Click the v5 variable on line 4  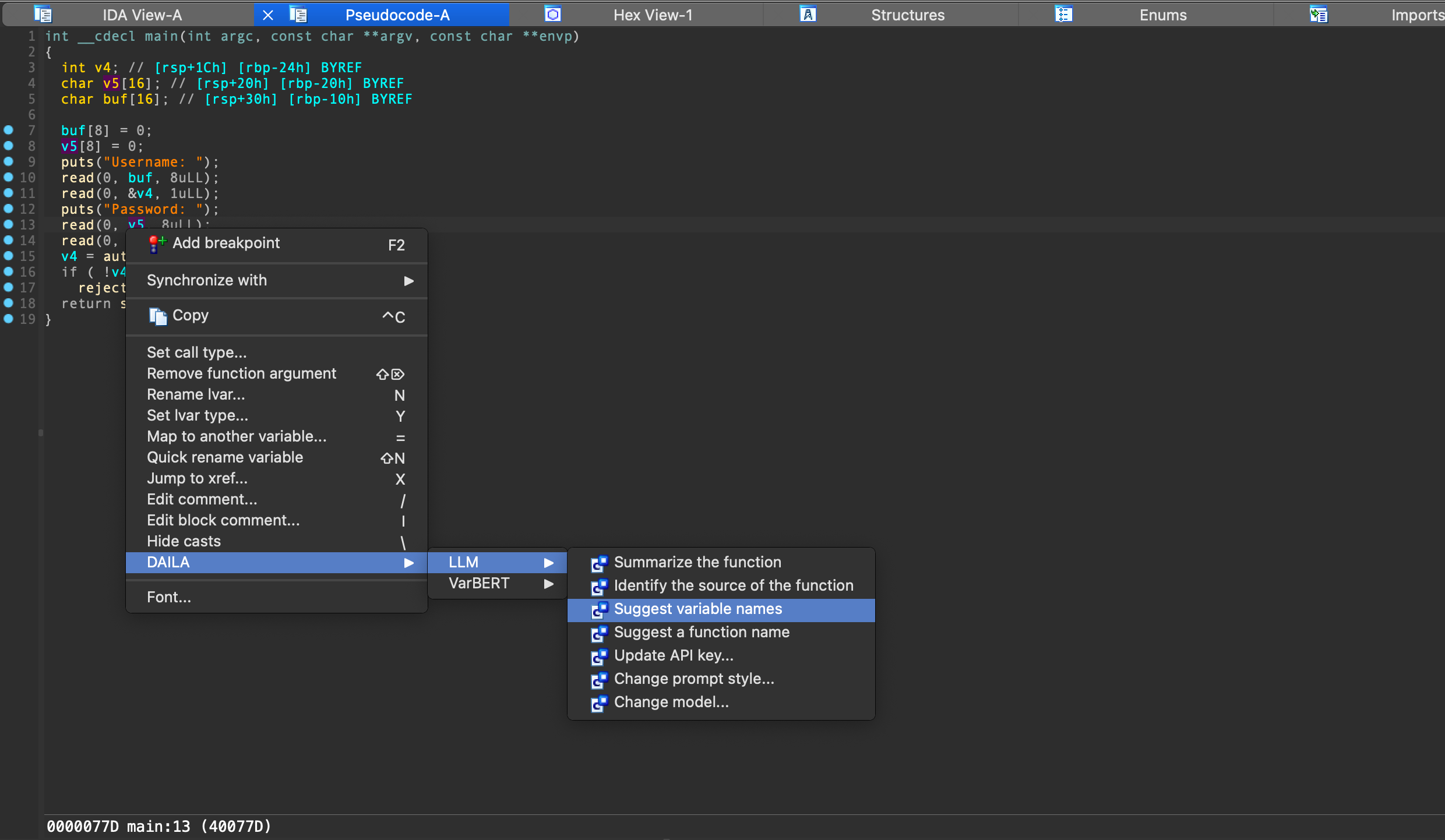111,83
